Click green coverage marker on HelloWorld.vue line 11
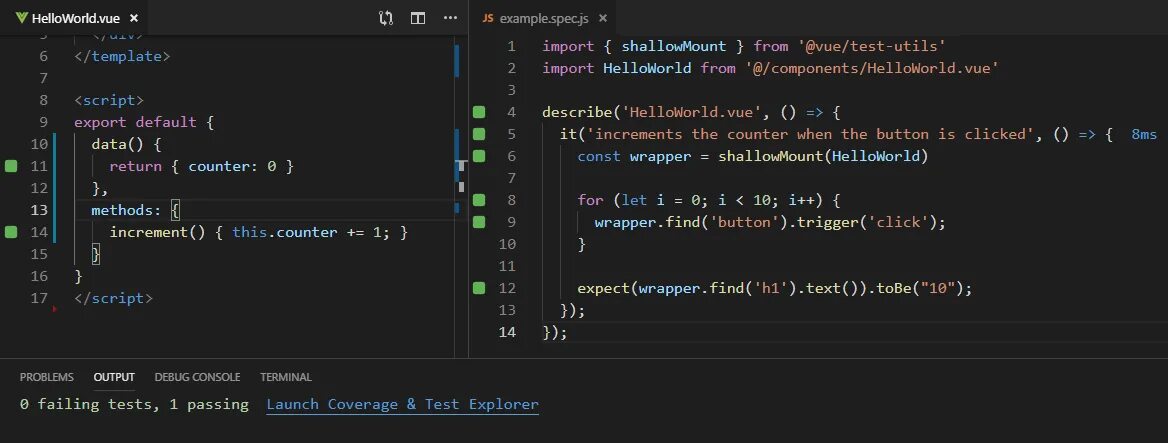The image size is (1168, 443). [x=10, y=166]
